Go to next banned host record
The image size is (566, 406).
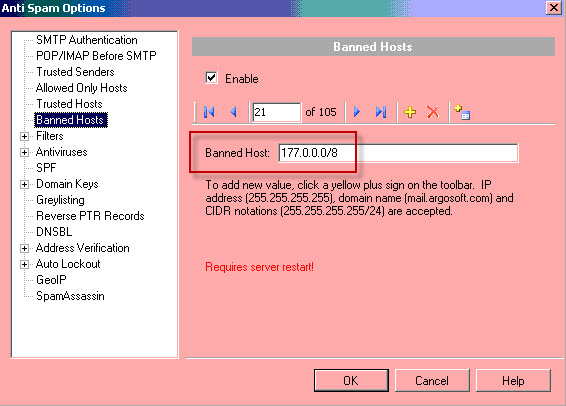click(x=357, y=112)
